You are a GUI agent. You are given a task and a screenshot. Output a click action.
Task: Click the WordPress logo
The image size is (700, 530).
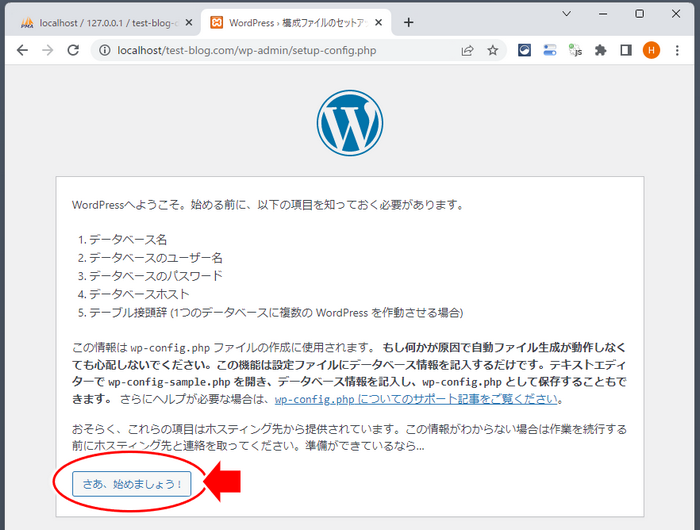(x=350, y=123)
